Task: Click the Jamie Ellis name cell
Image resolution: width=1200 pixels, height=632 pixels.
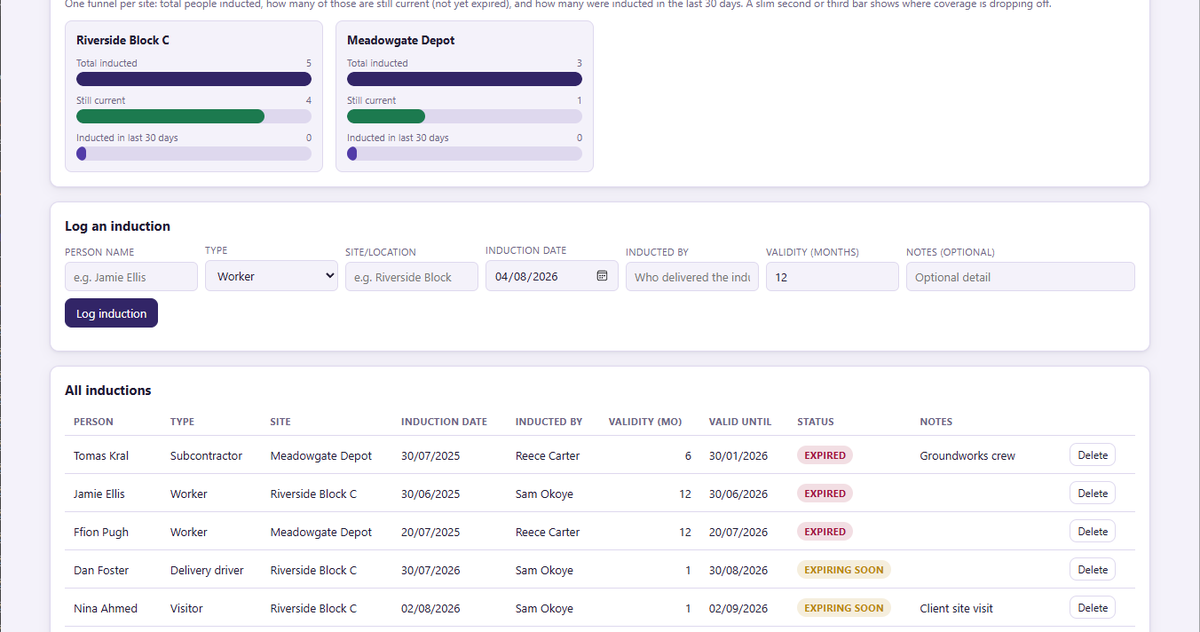Action: [99, 494]
